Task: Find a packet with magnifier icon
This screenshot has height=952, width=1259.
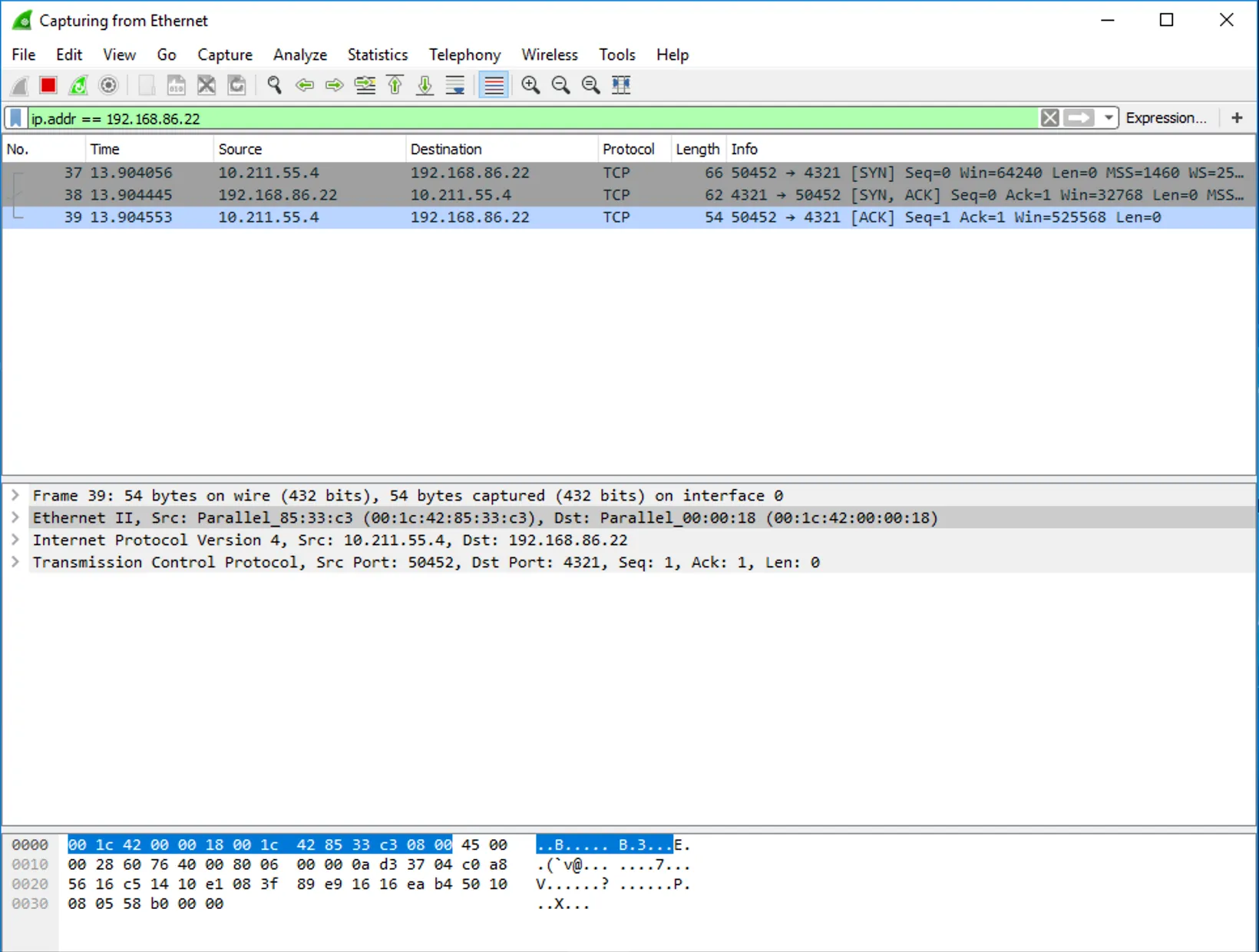Action: pos(274,85)
